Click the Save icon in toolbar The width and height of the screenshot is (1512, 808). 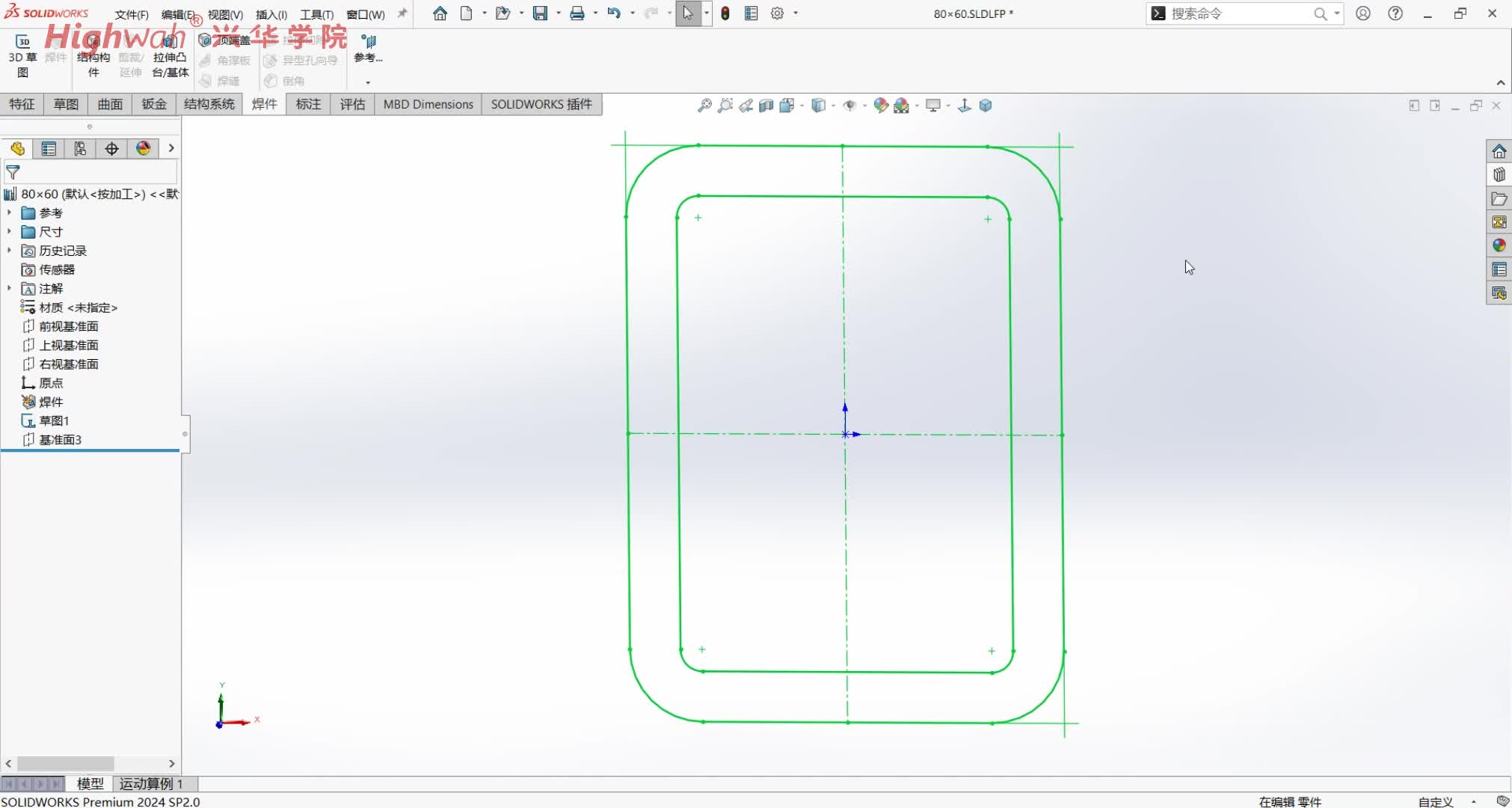click(x=540, y=13)
